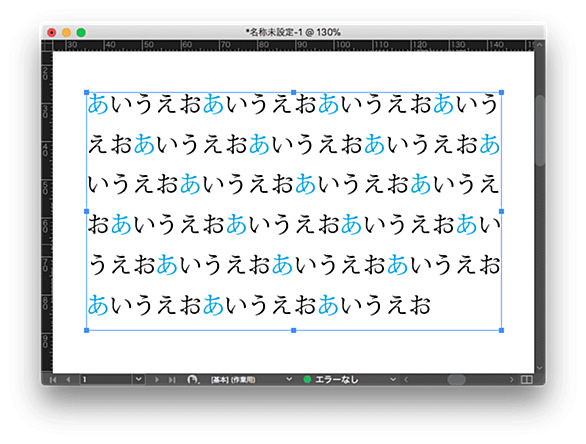This screenshot has height=444, width=586.
Task: Click the horizontal scrollbar left arrow
Action: pyautogui.click(x=406, y=380)
